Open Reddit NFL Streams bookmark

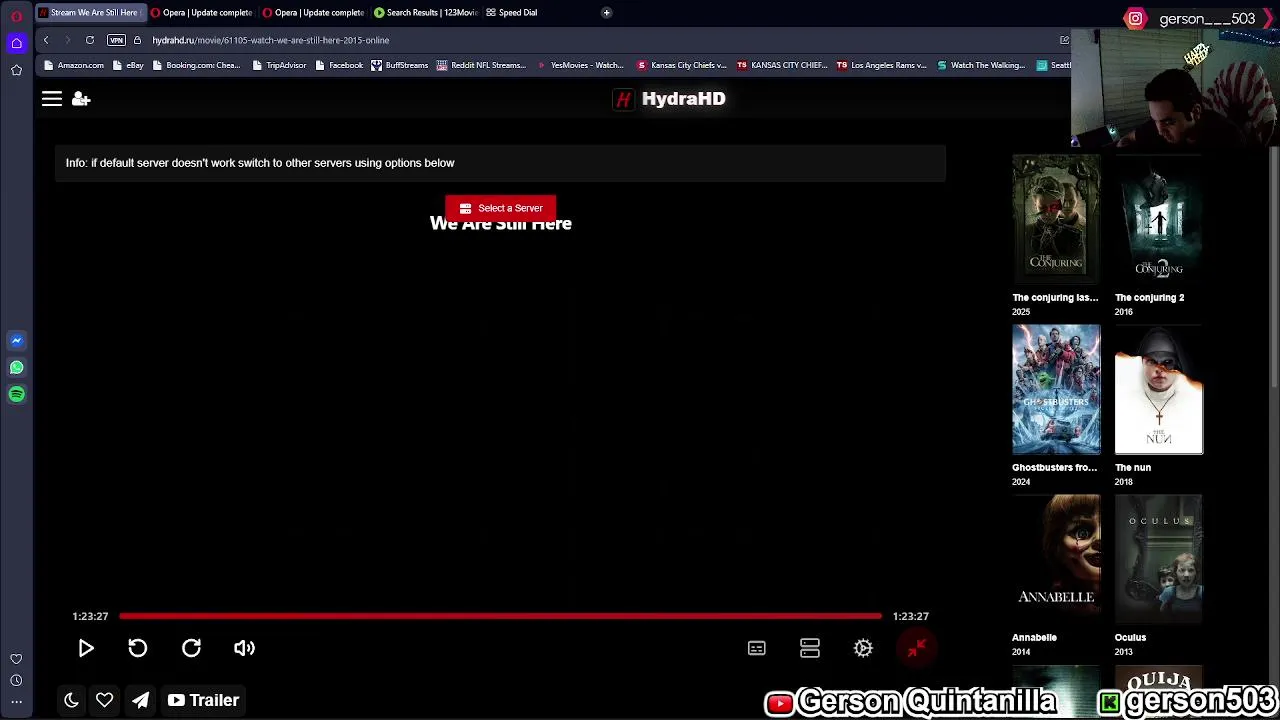pyautogui.click(x=481, y=65)
